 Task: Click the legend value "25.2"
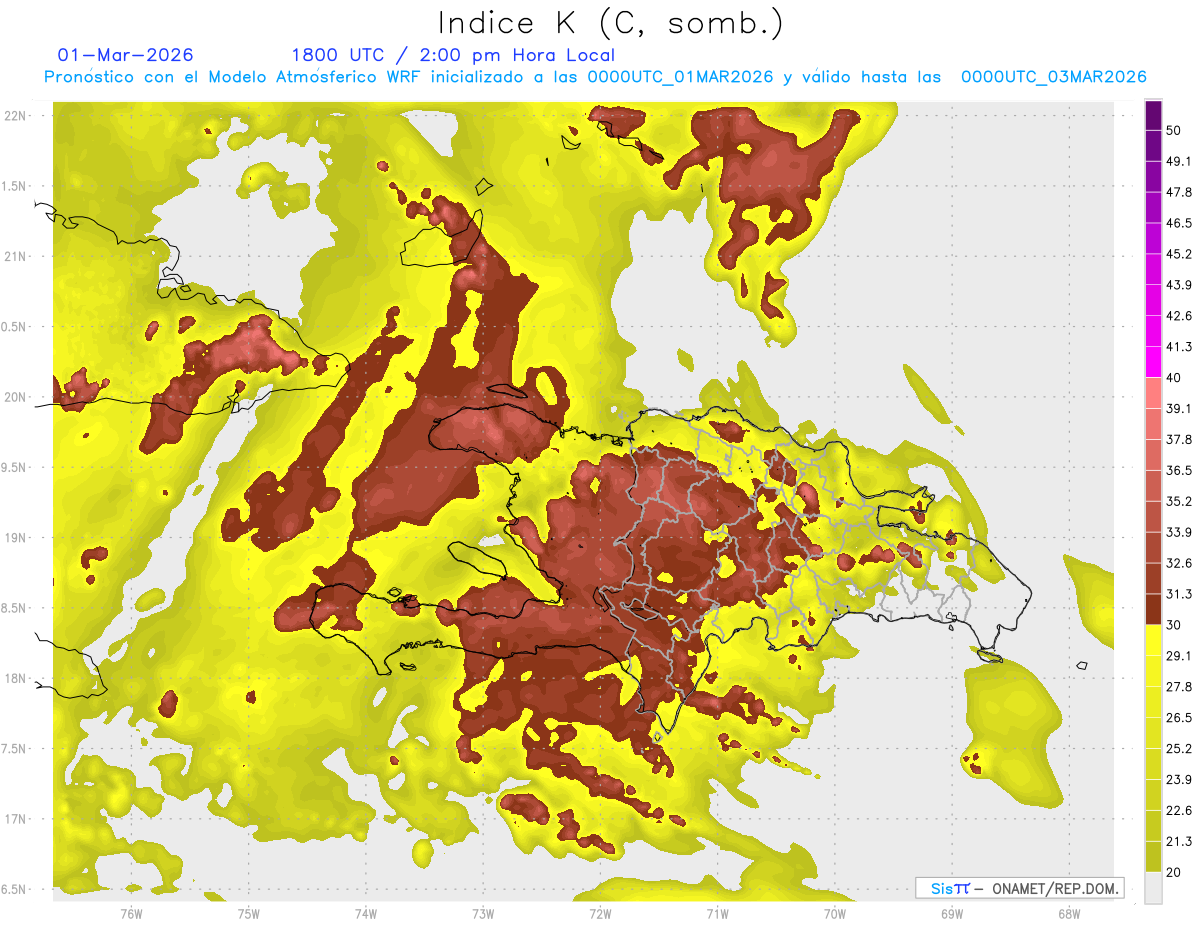tap(1179, 749)
